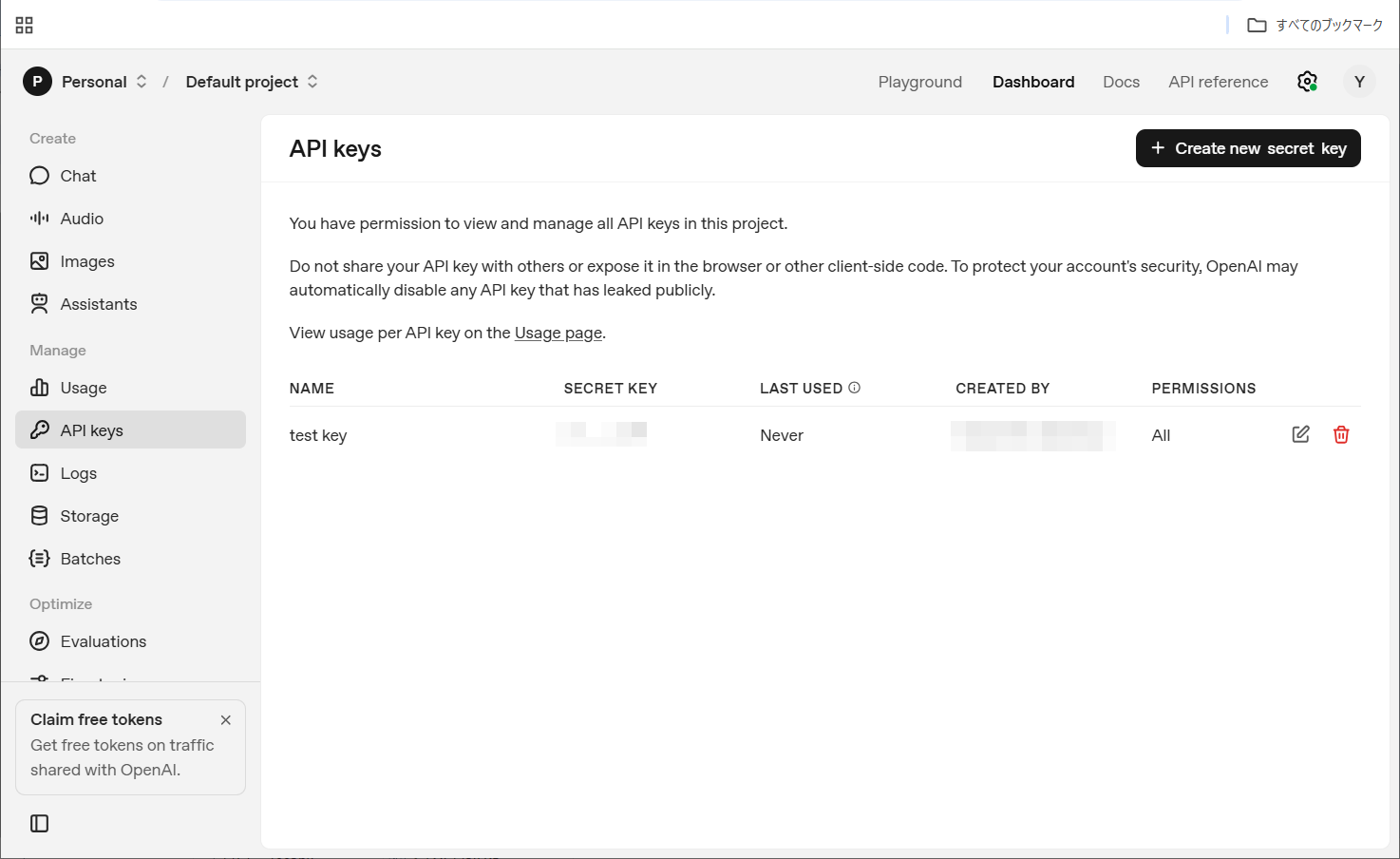Open Evaluations under Optimize

point(103,641)
